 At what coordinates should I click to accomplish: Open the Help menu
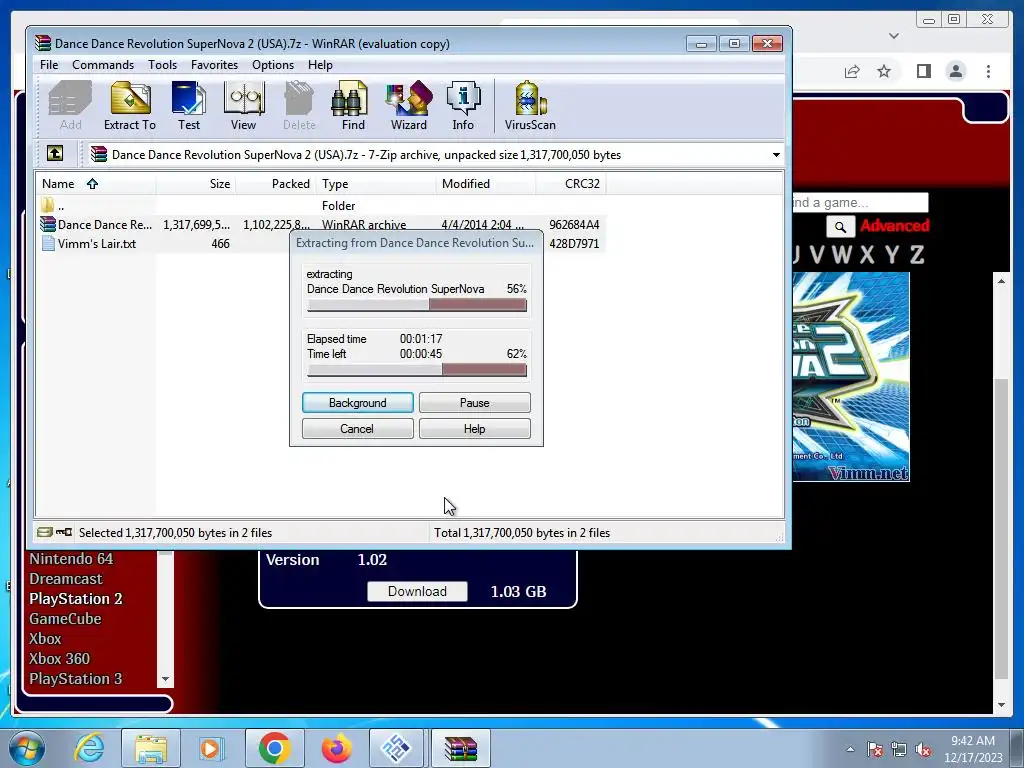pos(320,65)
